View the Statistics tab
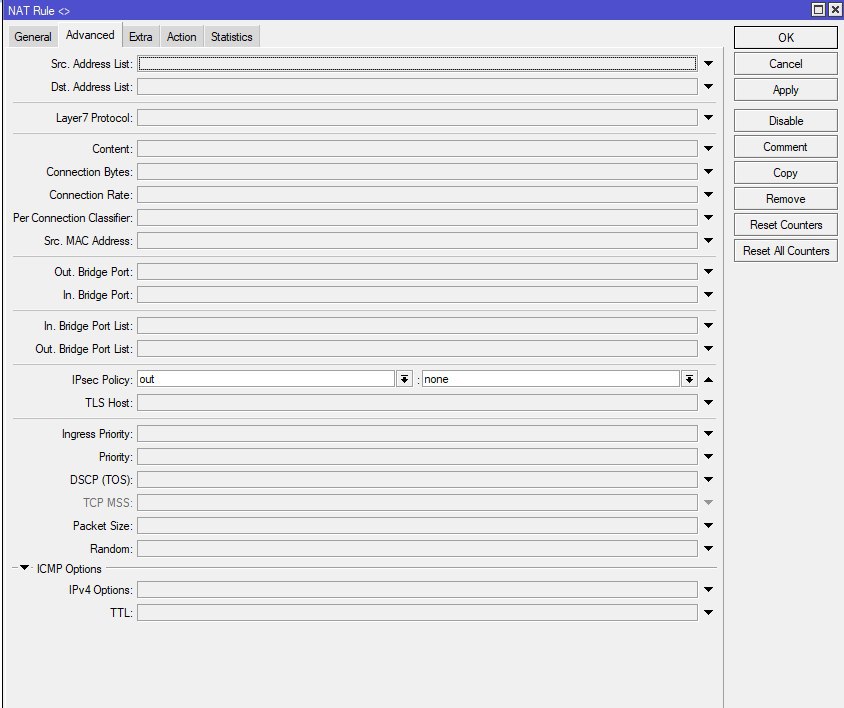844x708 pixels. click(x=231, y=37)
